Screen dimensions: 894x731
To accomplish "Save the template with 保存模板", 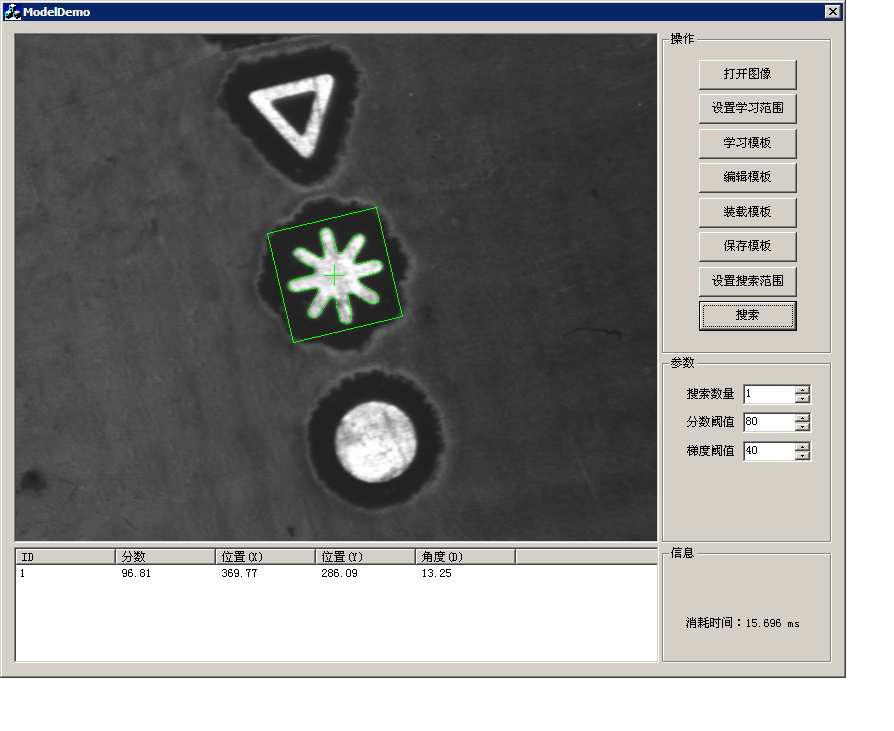I will (x=747, y=246).
